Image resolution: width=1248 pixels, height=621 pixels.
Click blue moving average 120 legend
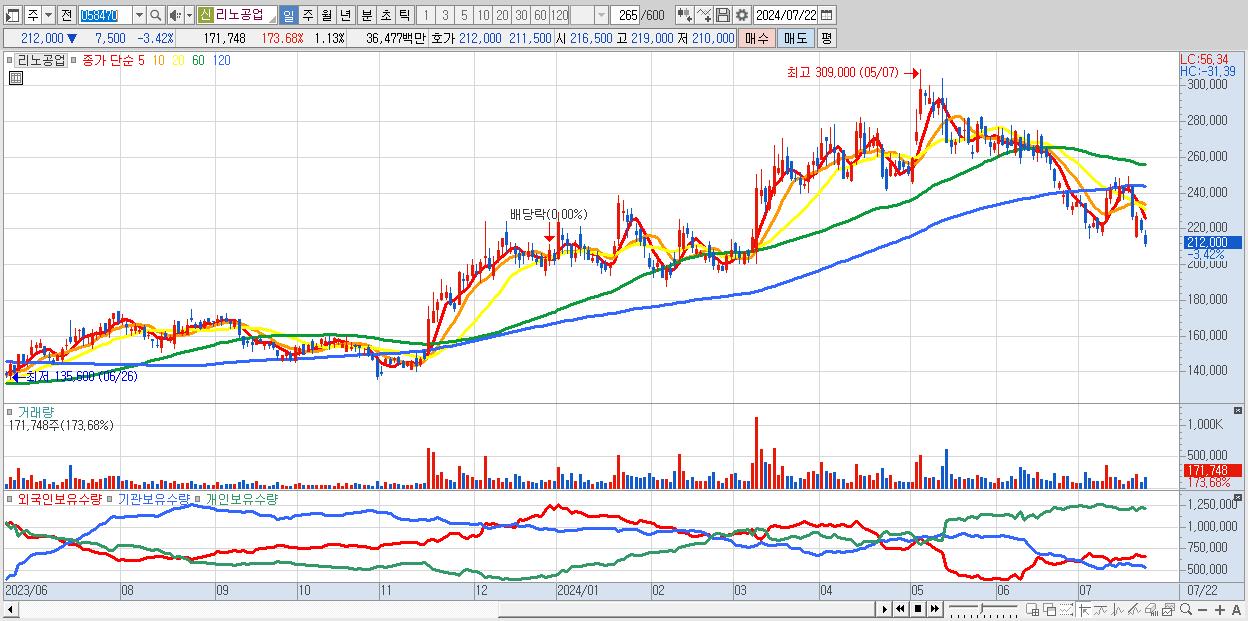[x=222, y=60]
